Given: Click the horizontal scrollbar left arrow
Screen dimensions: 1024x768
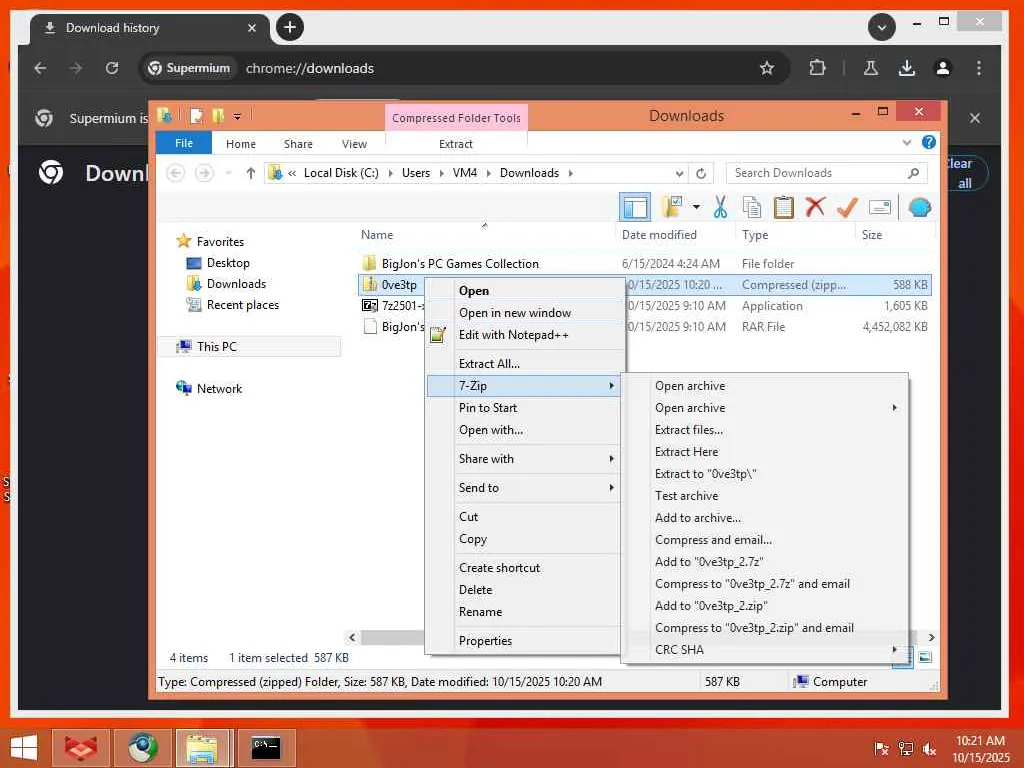Looking at the screenshot, I should click(x=352, y=637).
